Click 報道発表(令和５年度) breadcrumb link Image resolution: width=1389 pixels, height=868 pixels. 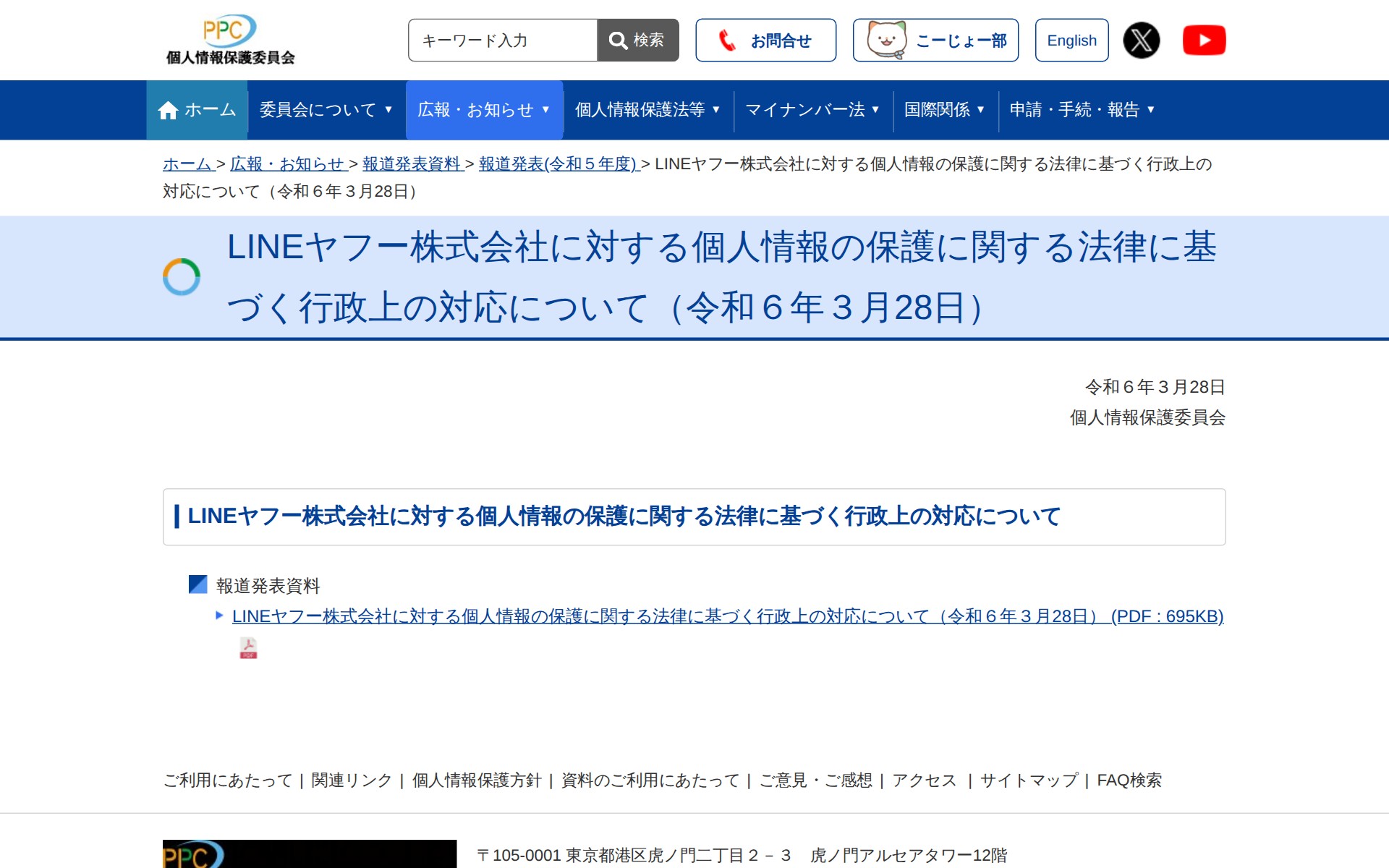coord(558,164)
